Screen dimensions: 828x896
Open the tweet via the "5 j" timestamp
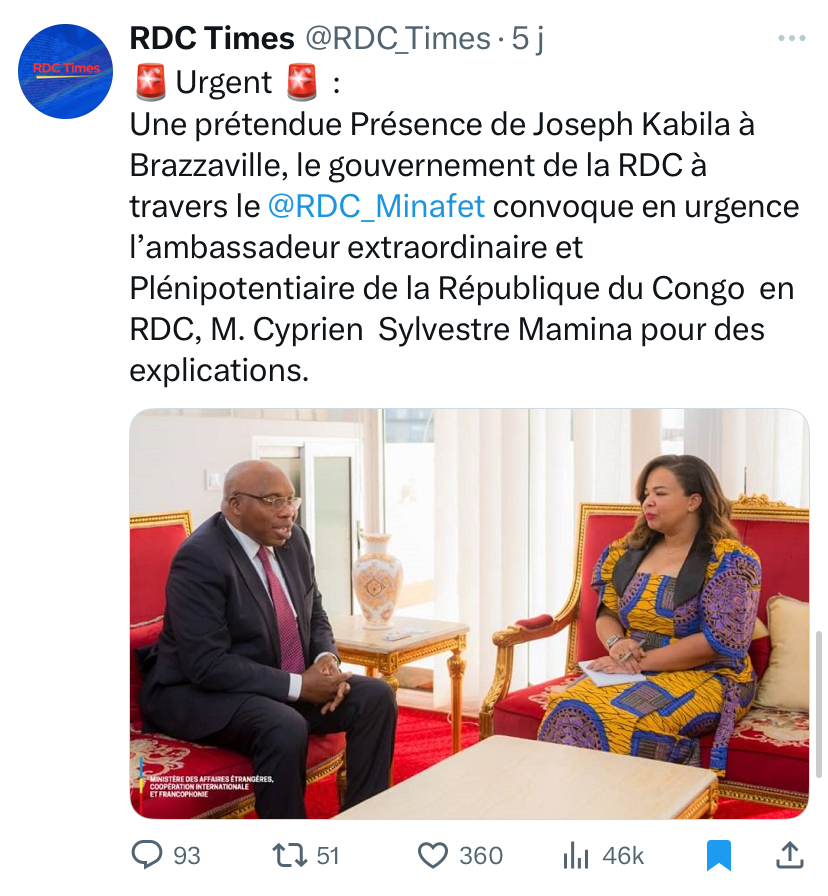[x=525, y=39]
